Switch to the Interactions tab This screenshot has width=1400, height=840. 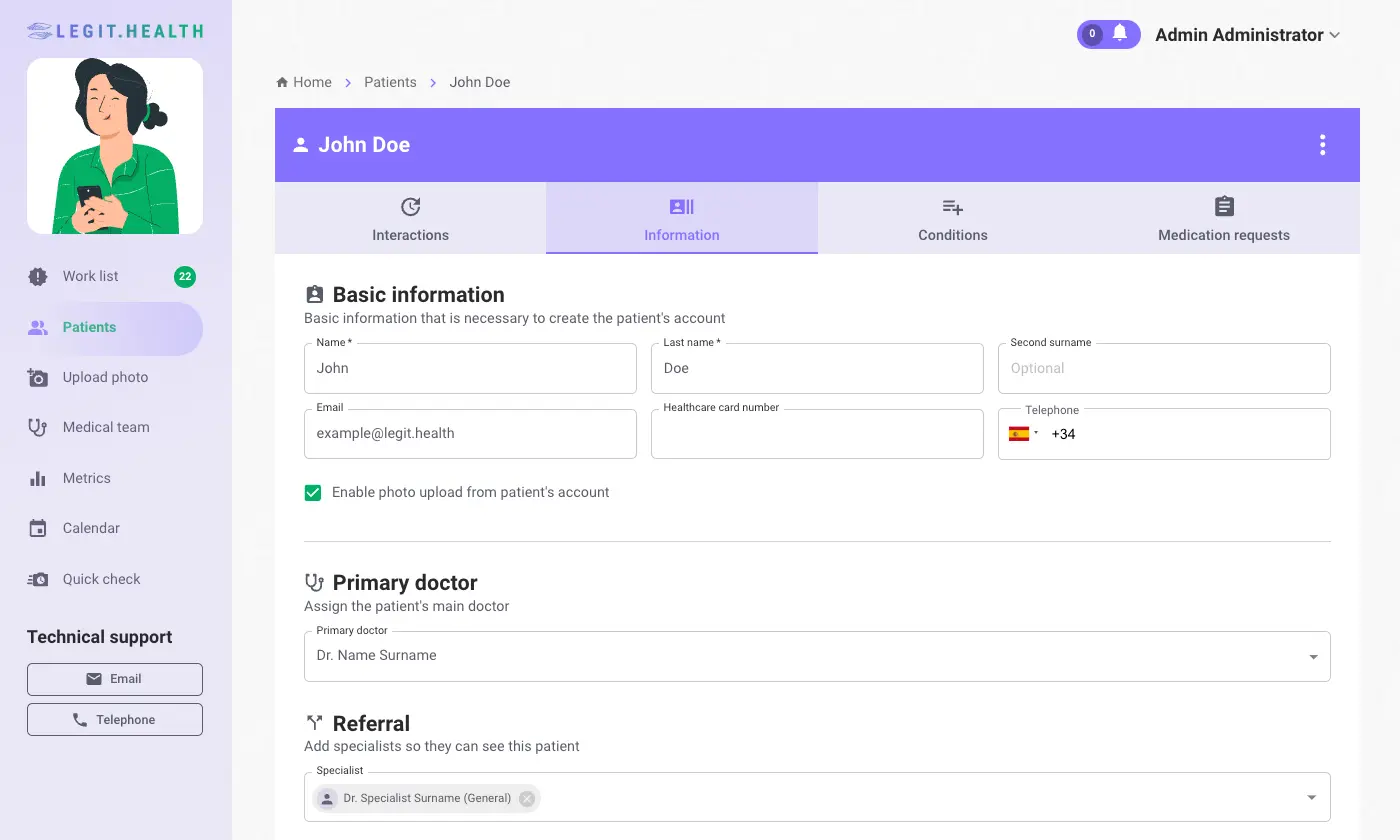point(410,218)
